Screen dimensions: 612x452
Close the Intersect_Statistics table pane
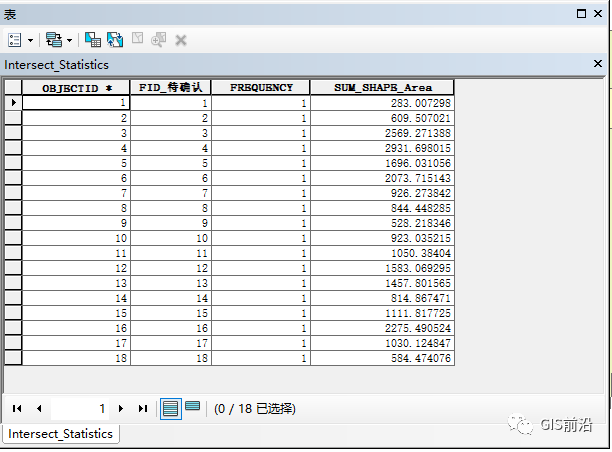click(598, 64)
